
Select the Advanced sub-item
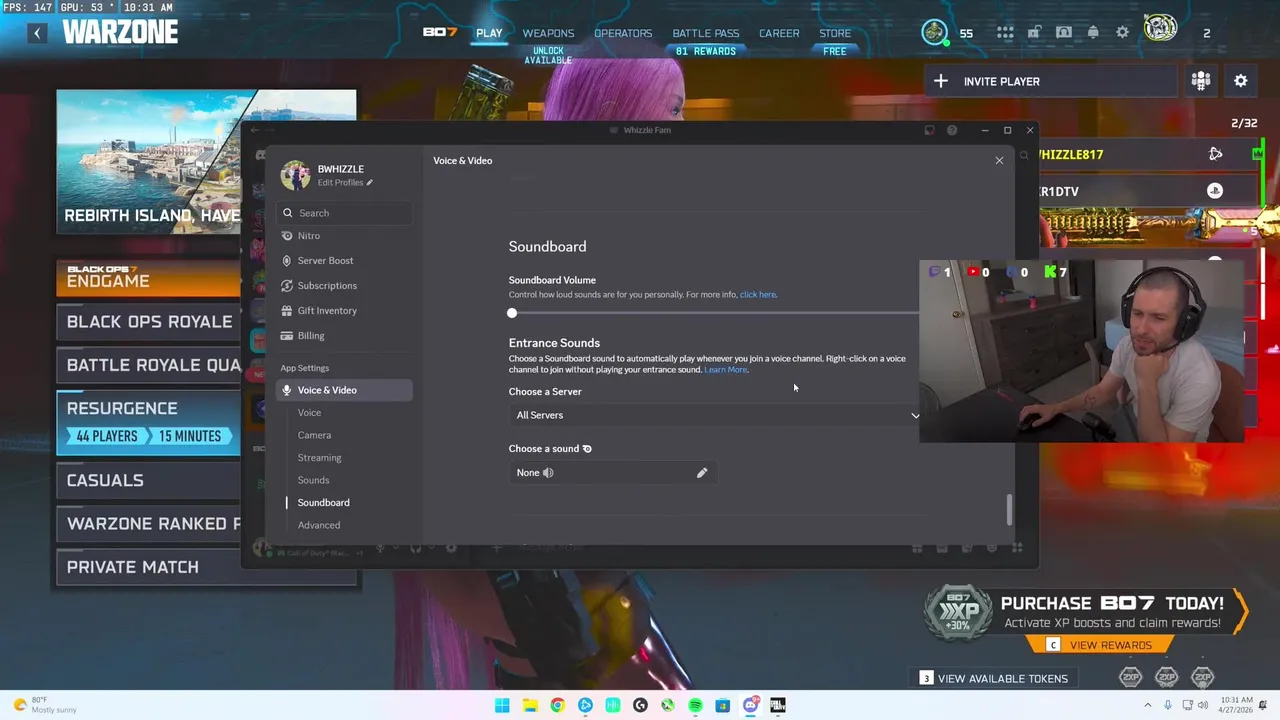click(319, 525)
